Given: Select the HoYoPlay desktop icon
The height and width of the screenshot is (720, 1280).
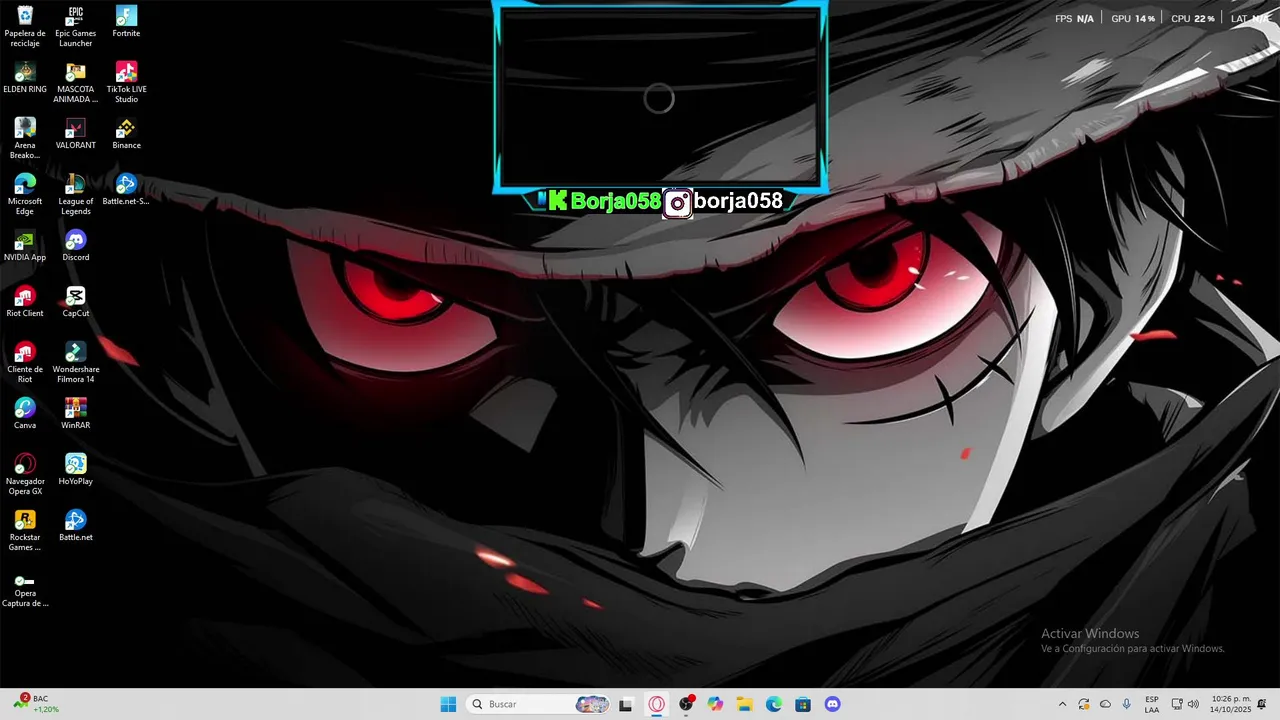Looking at the screenshot, I should 76,469.
